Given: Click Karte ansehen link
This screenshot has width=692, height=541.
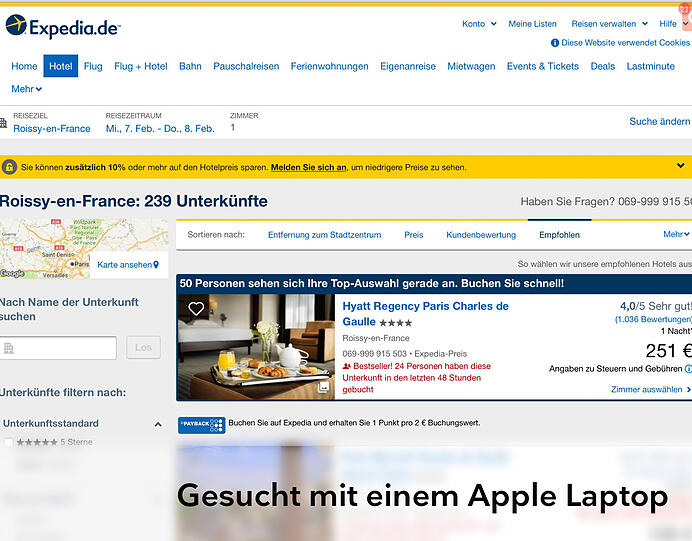Looking at the screenshot, I should [x=124, y=265].
